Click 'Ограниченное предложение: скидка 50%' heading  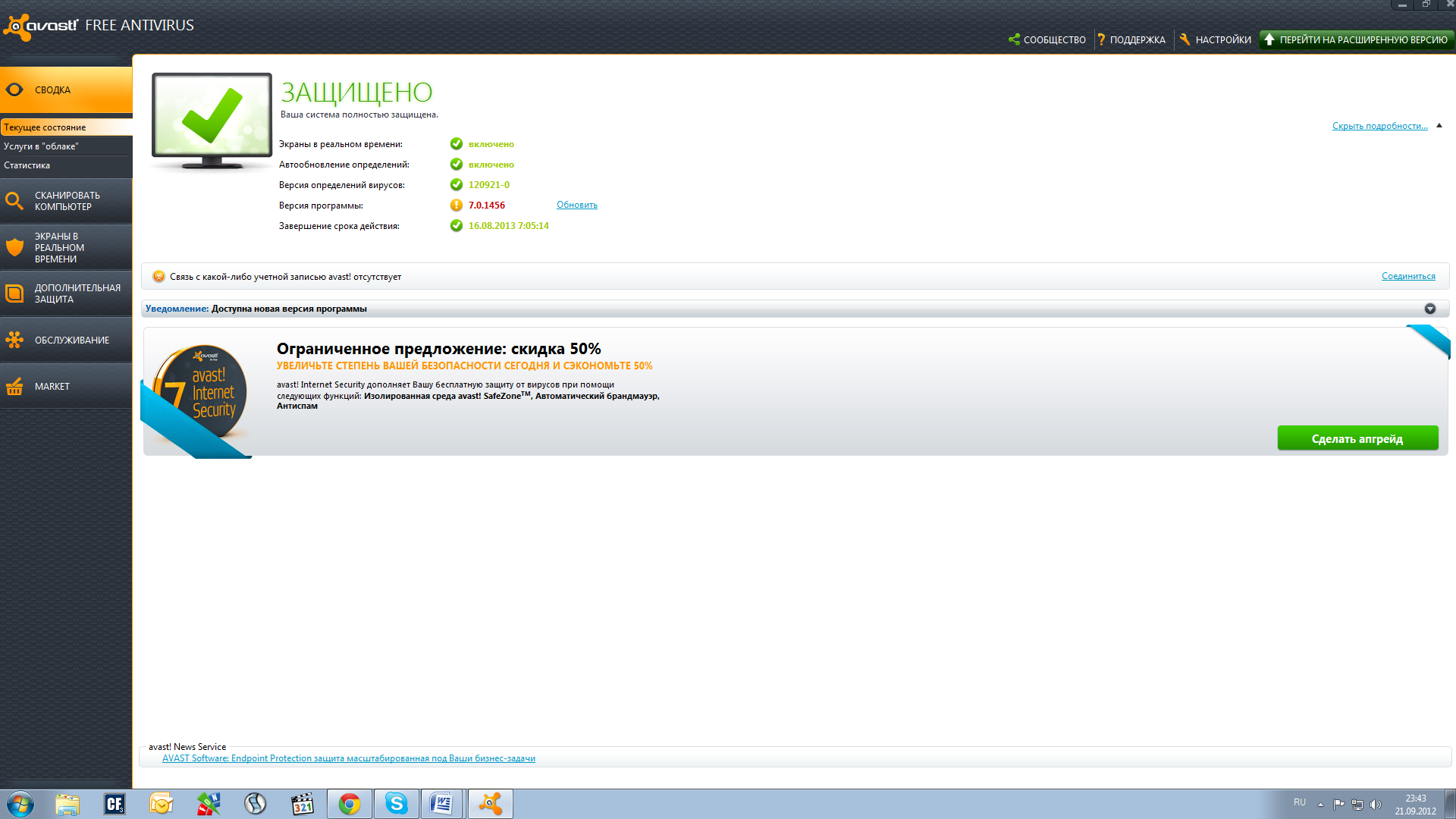click(x=438, y=349)
